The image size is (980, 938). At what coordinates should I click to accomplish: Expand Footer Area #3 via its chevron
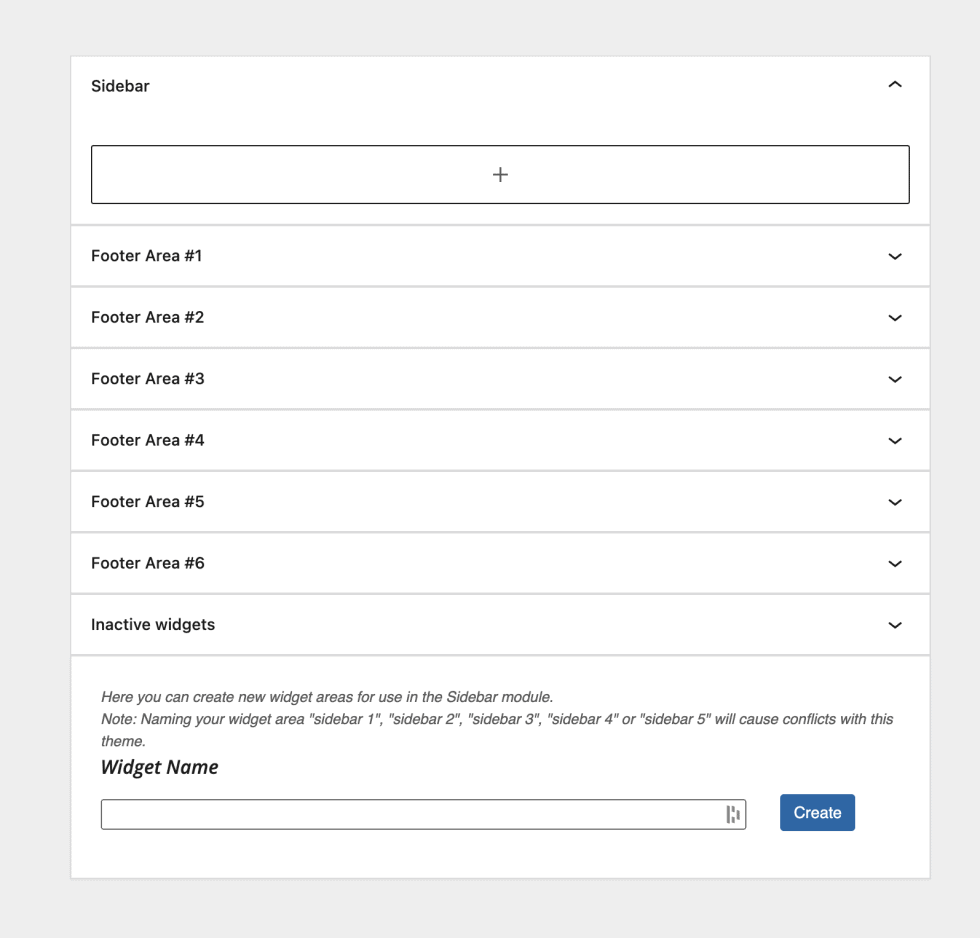895,379
